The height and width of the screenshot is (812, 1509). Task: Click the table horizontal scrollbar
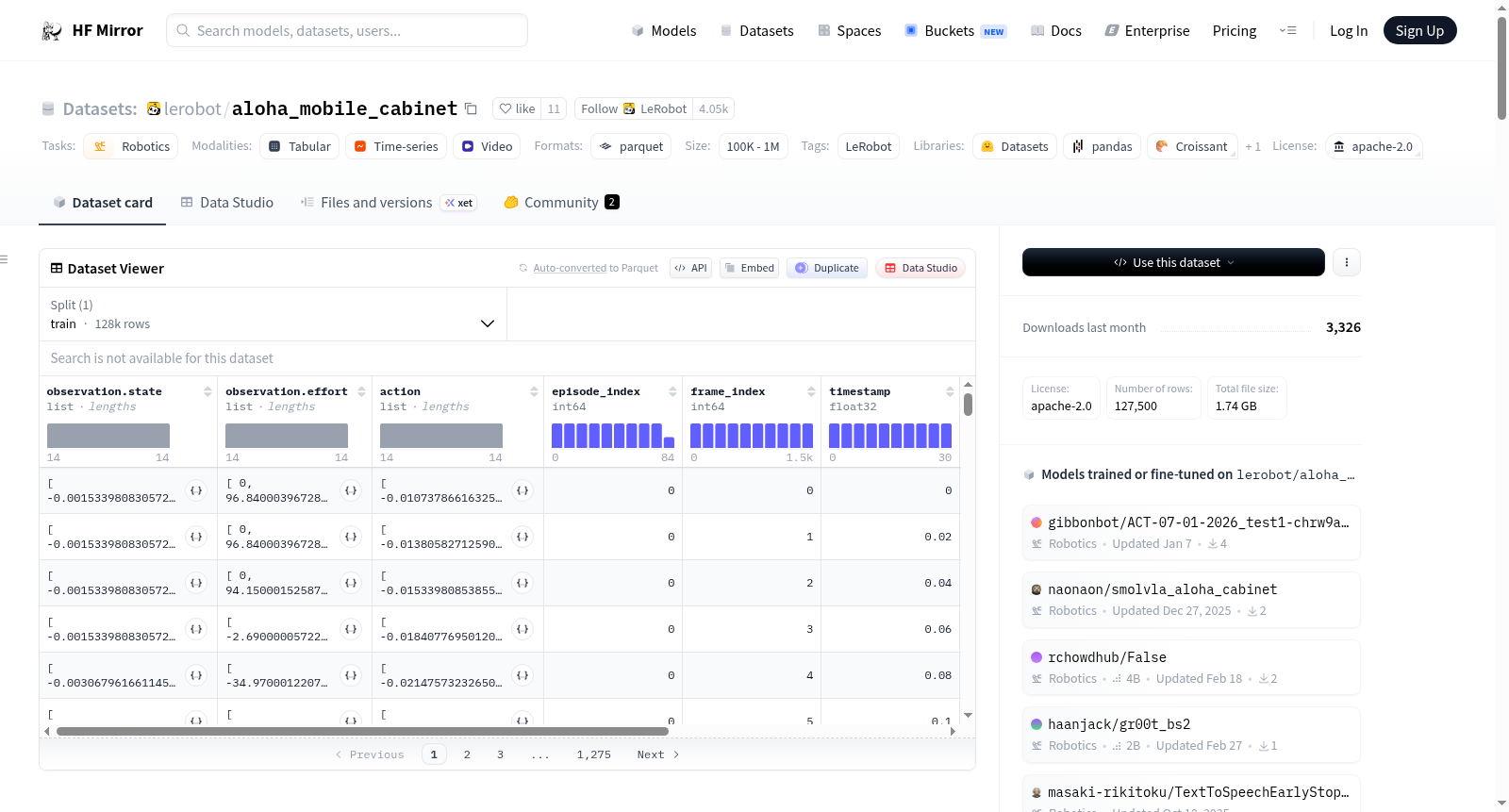[362, 731]
